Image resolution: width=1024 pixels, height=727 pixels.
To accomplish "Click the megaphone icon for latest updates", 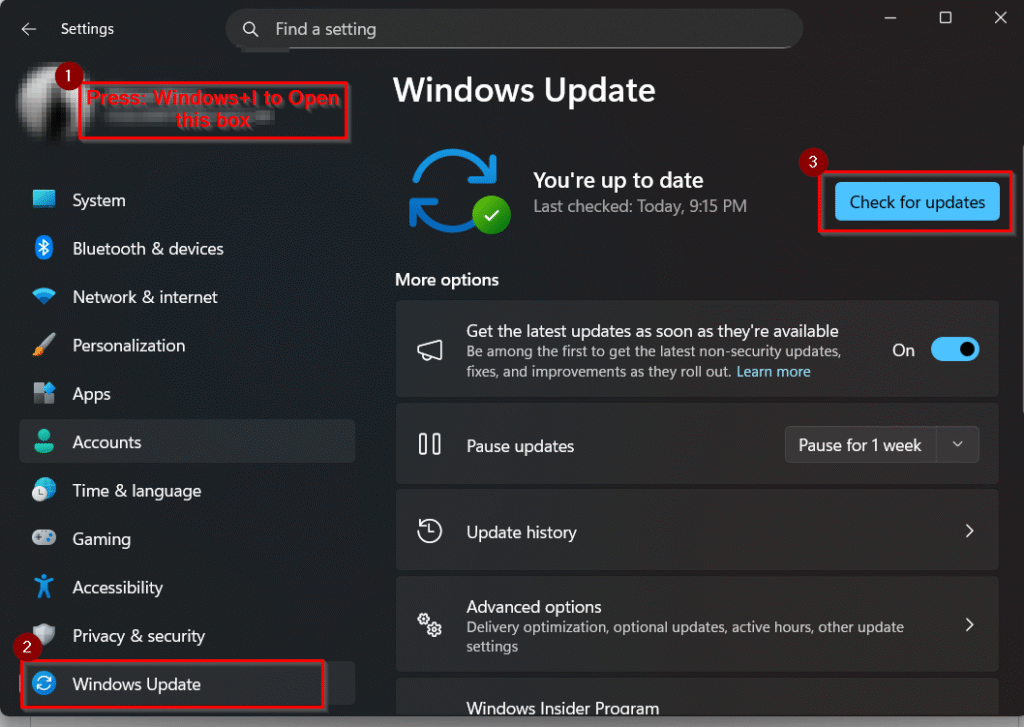I will click(430, 350).
